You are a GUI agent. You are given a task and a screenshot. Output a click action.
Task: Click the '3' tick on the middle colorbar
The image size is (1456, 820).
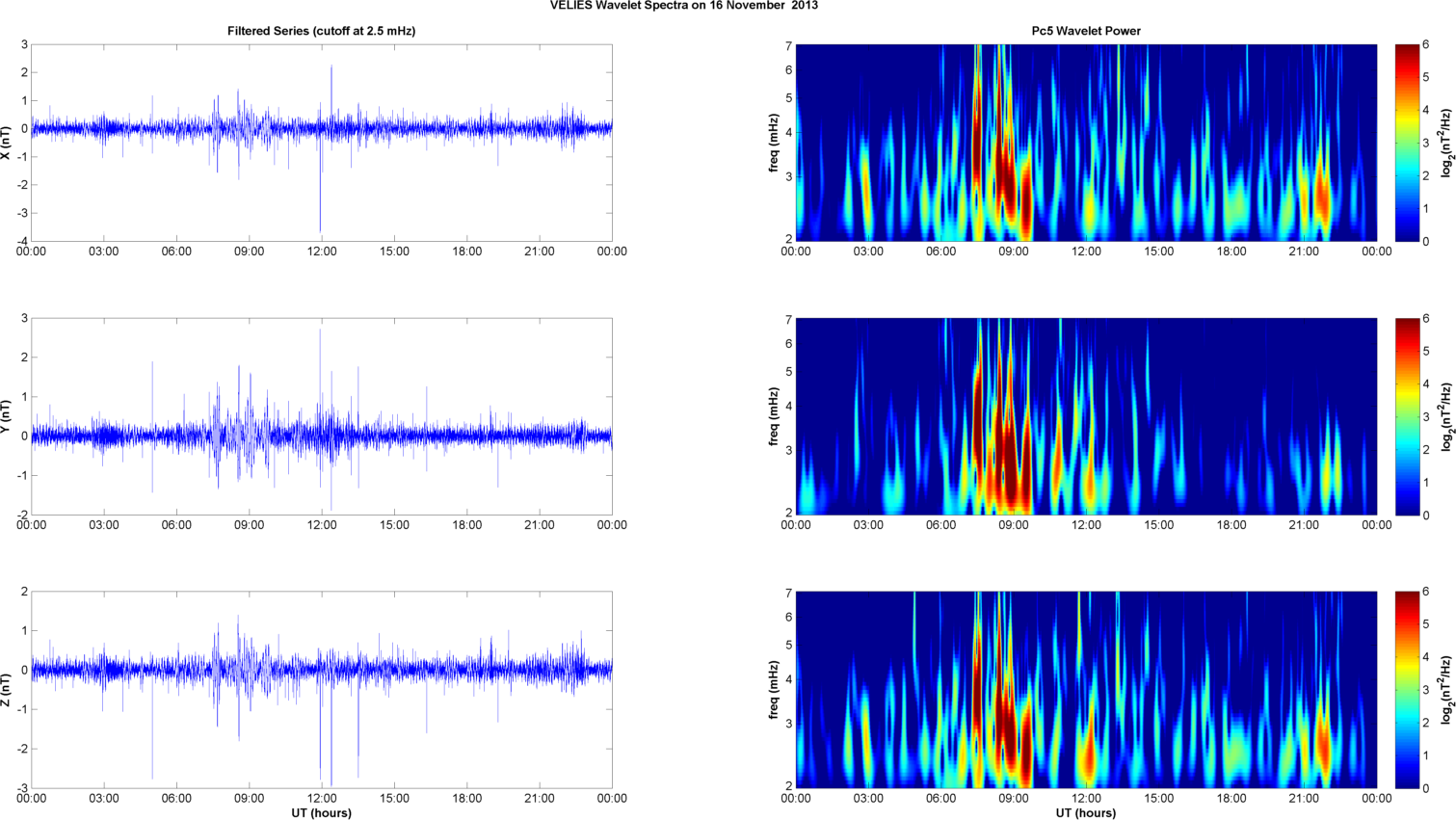point(1426,416)
